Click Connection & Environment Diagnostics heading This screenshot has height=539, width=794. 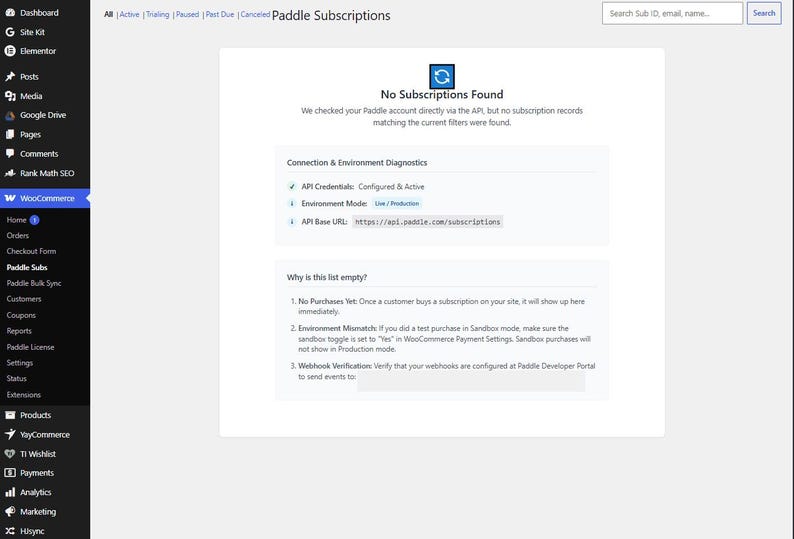(357, 163)
